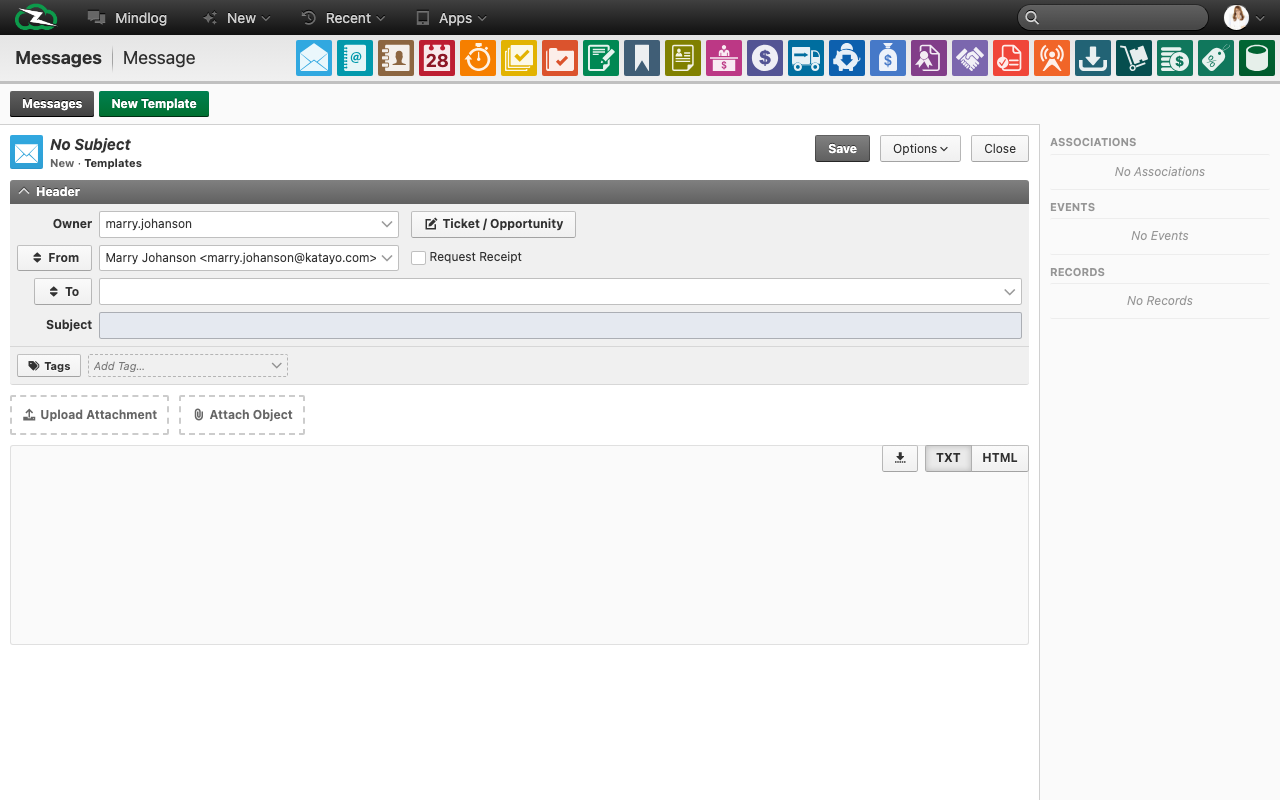This screenshot has height=800, width=1280.
Task: Open the orange stopwatch timer icon
Action: [478, 58]
